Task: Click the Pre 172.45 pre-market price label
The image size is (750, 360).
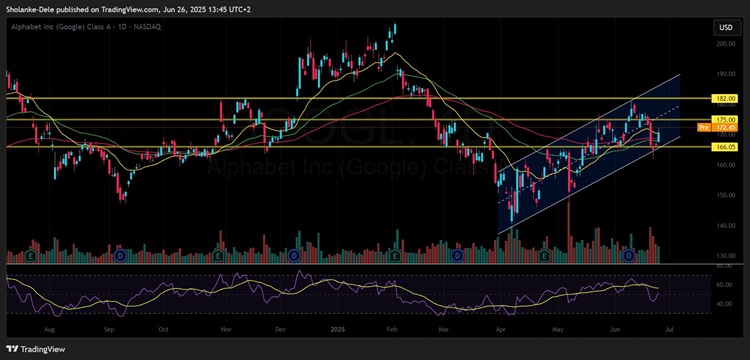Action: click(x=717, y=128)
